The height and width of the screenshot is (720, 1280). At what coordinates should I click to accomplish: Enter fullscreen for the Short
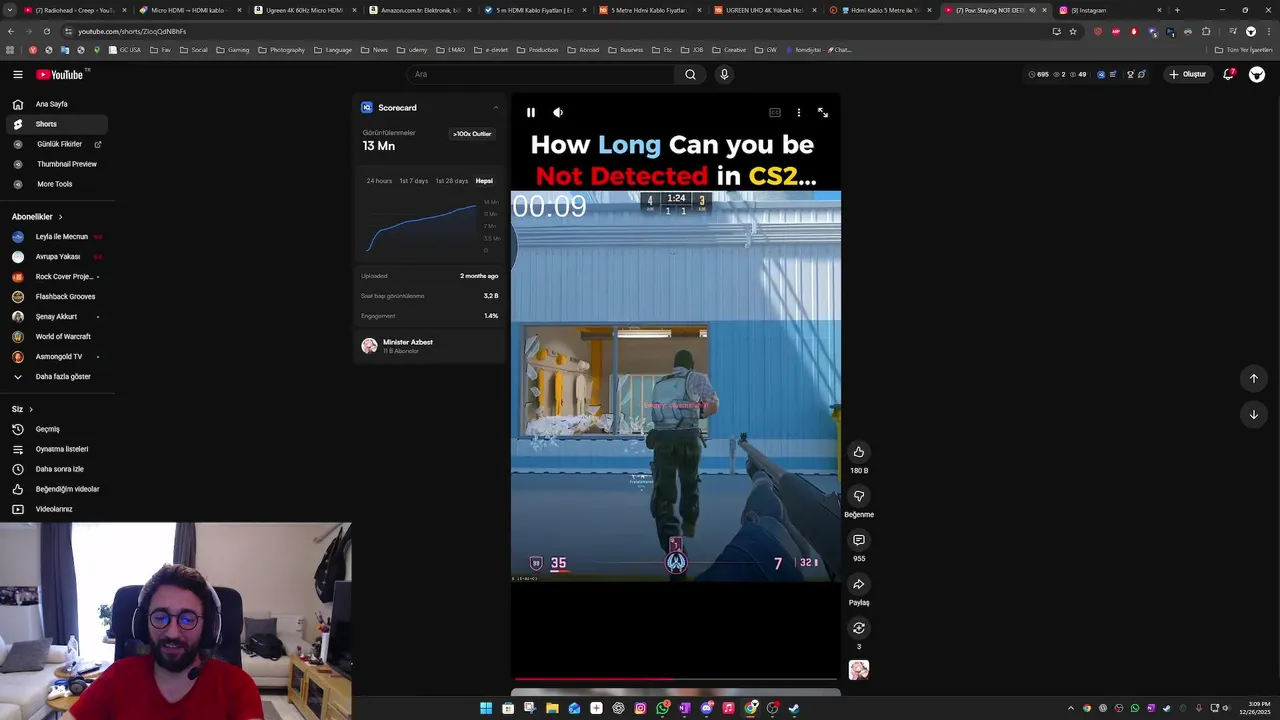[x=823, y=113]
